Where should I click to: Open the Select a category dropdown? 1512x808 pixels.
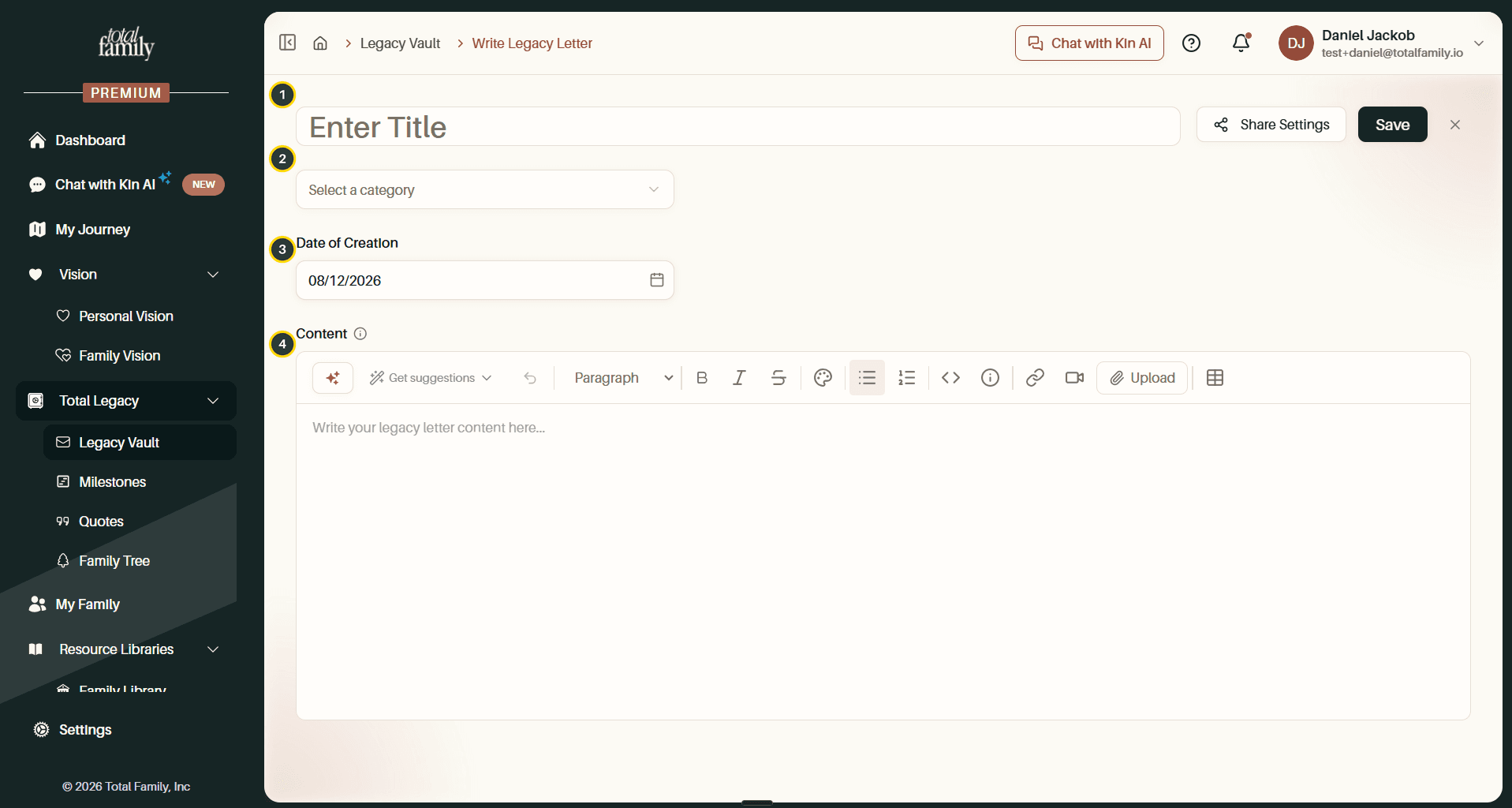(484, 189)
